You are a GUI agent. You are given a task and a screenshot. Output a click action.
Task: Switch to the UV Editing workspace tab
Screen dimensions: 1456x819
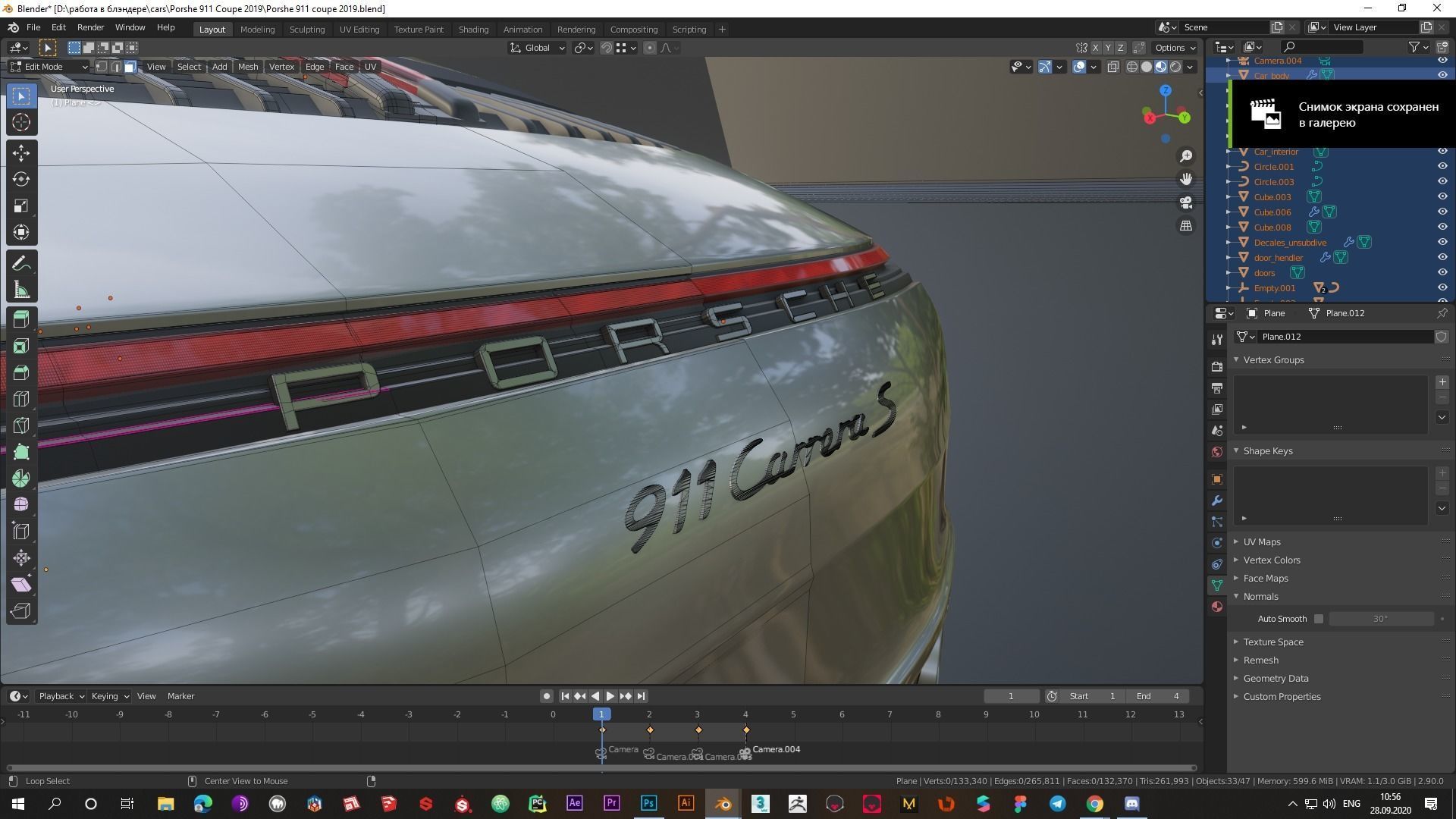(359, 29)
